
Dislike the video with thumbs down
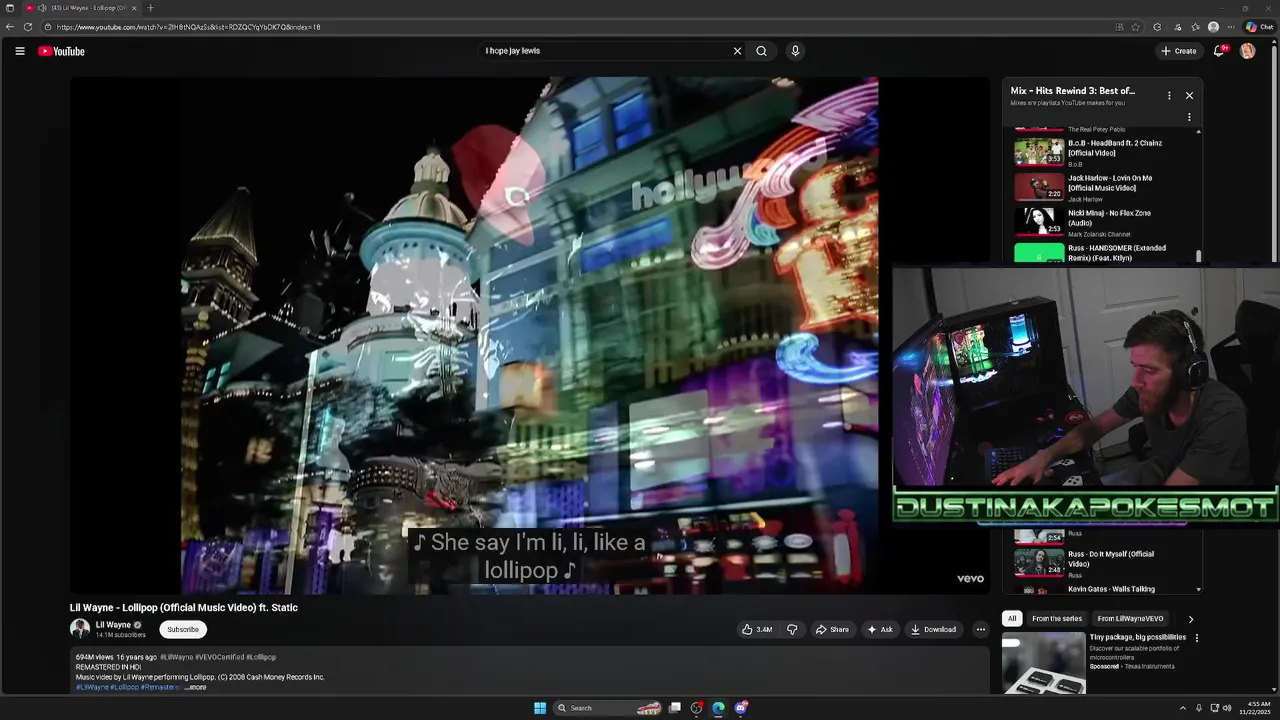pyautogui.click(x=792, y=629)
